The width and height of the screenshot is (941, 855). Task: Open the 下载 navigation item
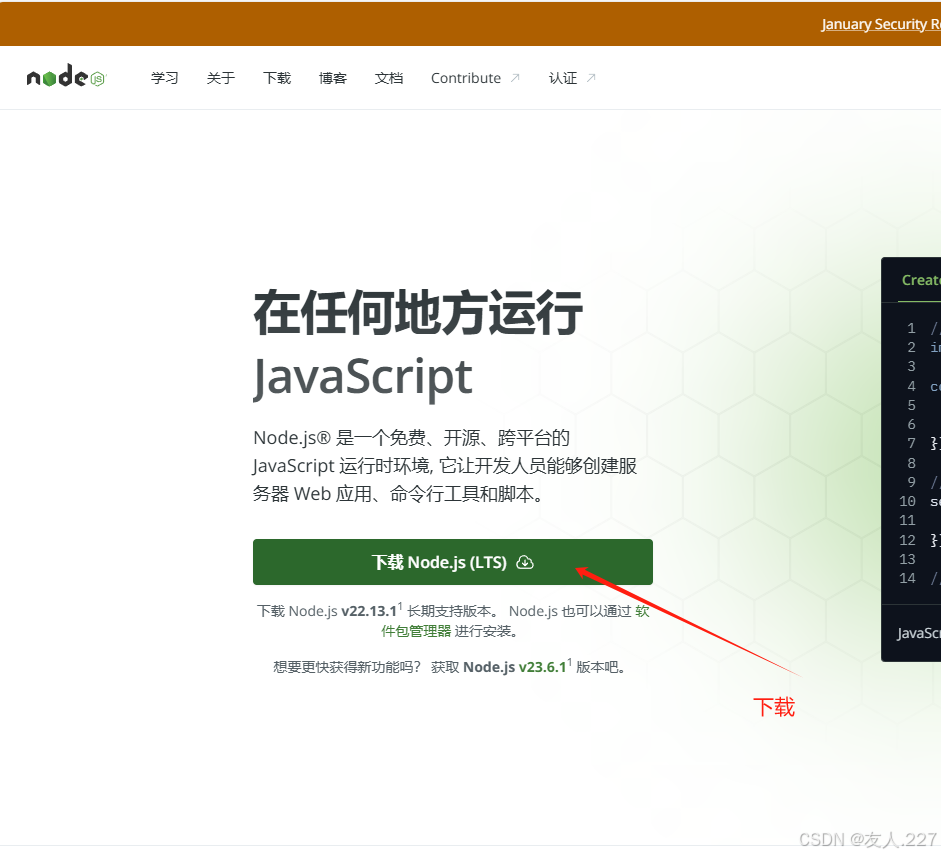(x=276, y=78)
